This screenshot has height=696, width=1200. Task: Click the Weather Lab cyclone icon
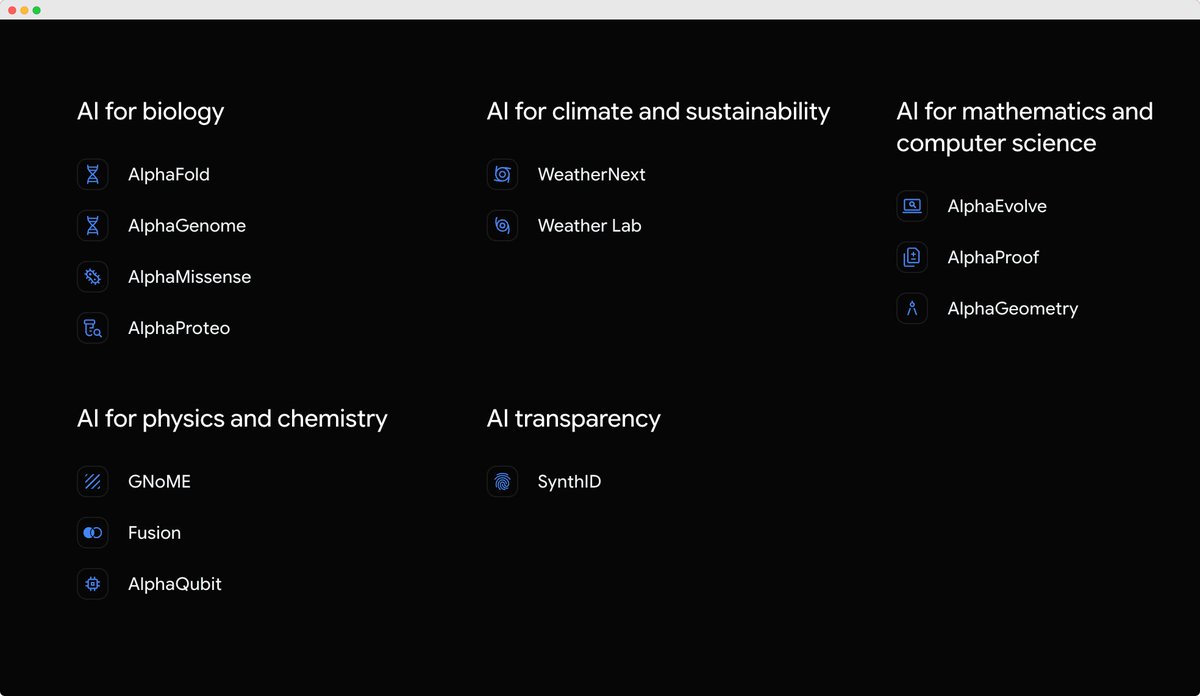(x=502, y=226)
